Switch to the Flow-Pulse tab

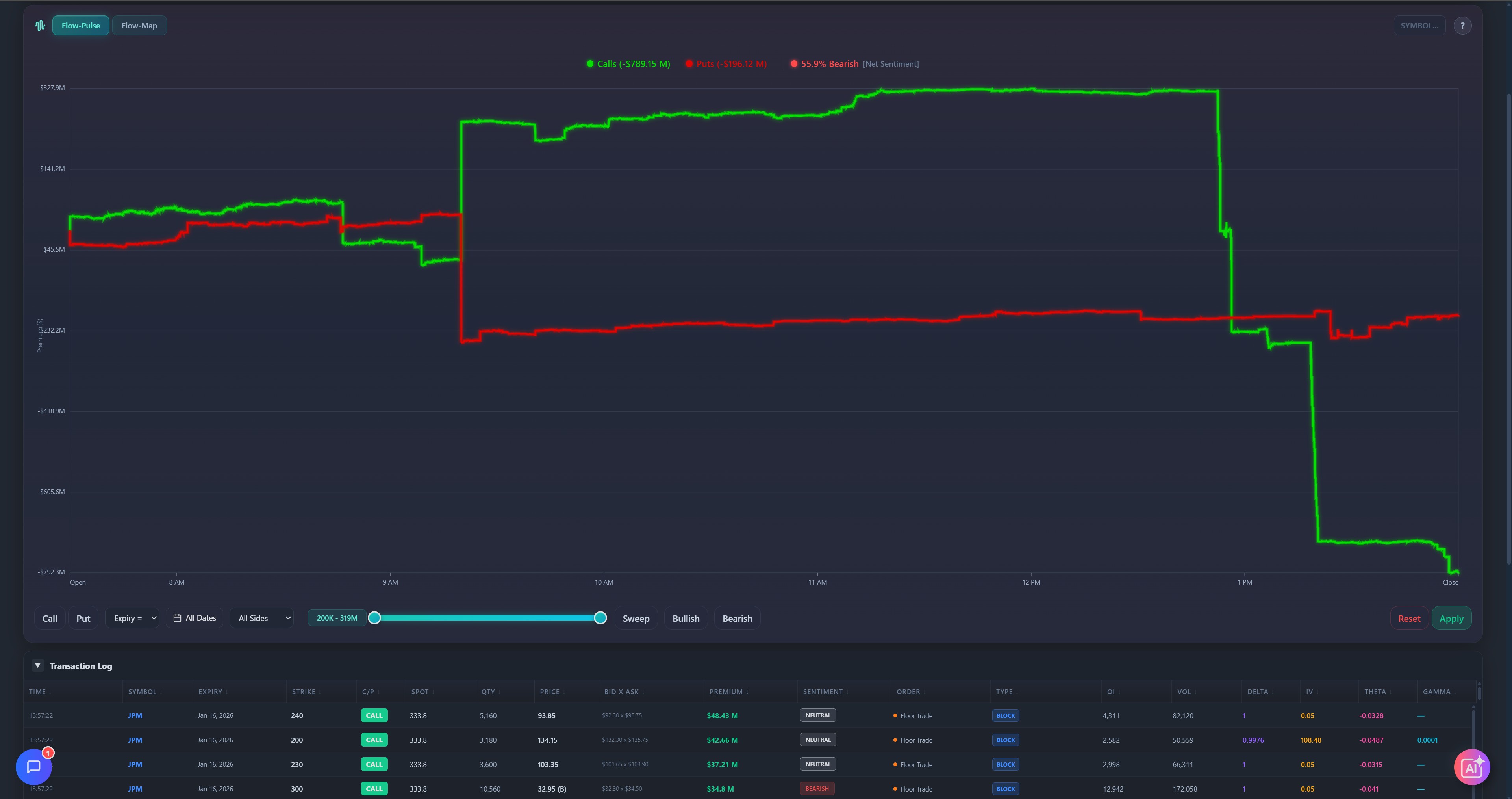point(81,25)
